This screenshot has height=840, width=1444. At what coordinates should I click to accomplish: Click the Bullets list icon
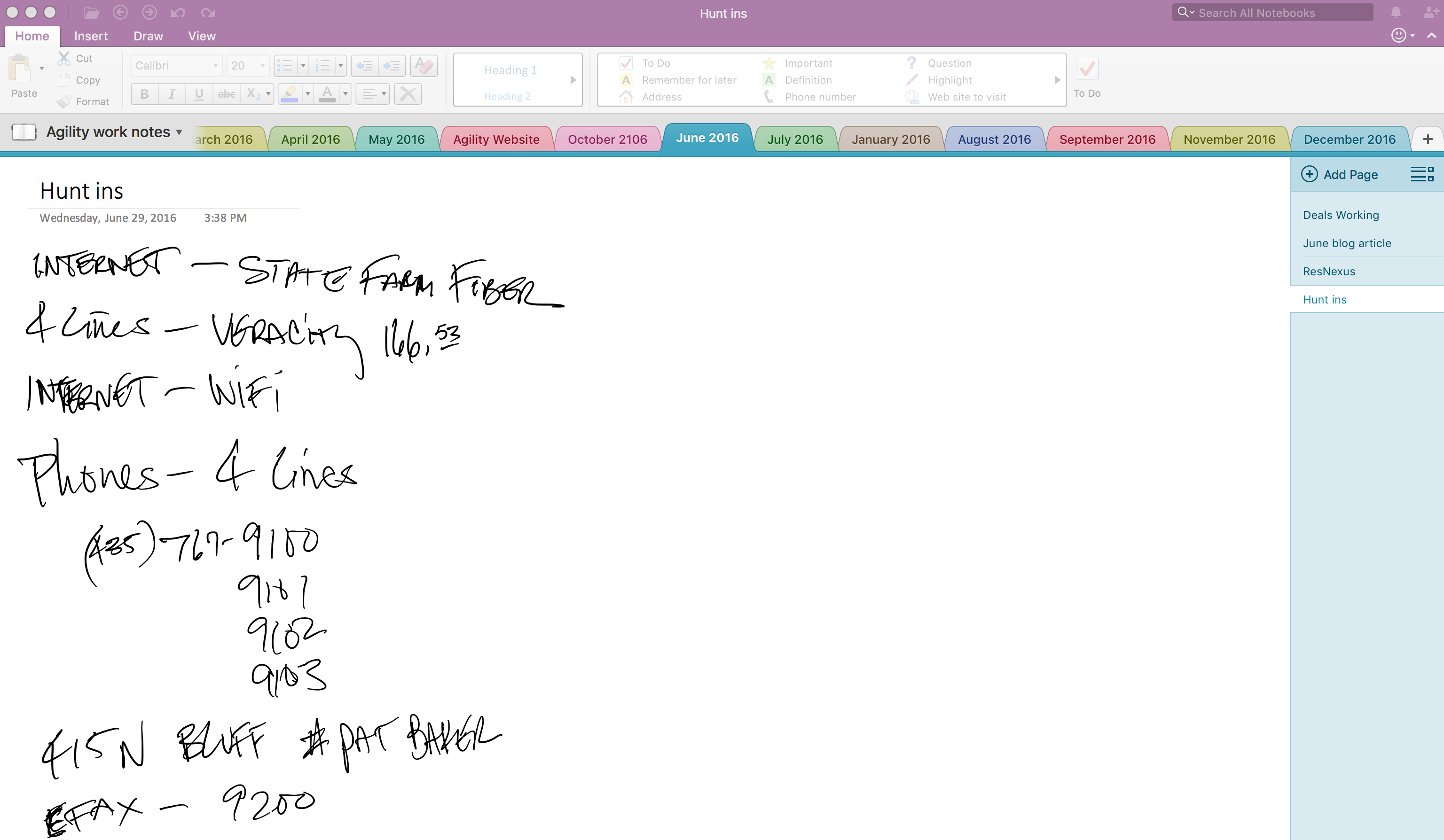(x=288, y=65)
